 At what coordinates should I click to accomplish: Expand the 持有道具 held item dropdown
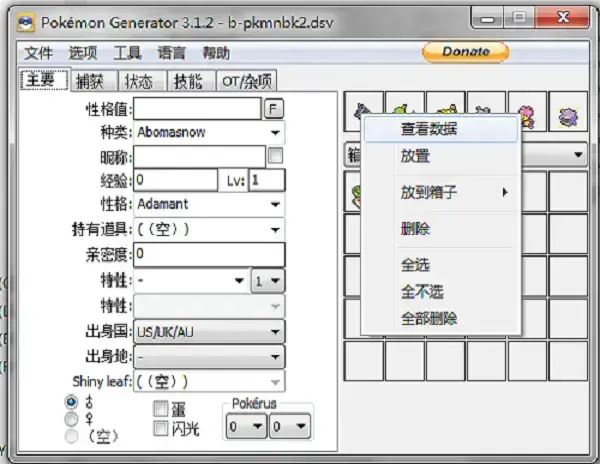(209, 230)
